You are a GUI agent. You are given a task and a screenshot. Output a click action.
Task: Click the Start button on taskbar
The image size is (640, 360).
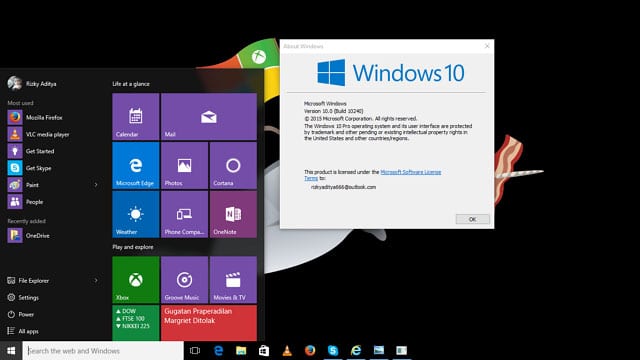[x=11, y=351]
